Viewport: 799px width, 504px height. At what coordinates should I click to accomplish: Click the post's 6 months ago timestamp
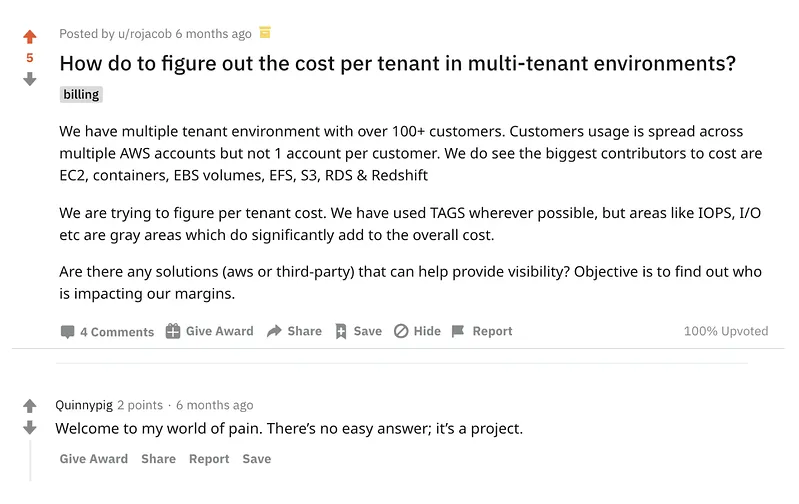click(x=213, y=34)
